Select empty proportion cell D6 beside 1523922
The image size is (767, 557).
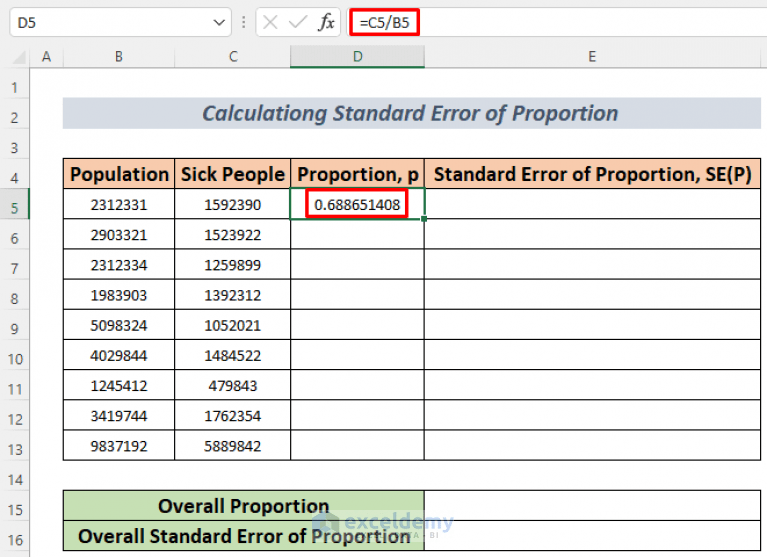click(358, 235)
